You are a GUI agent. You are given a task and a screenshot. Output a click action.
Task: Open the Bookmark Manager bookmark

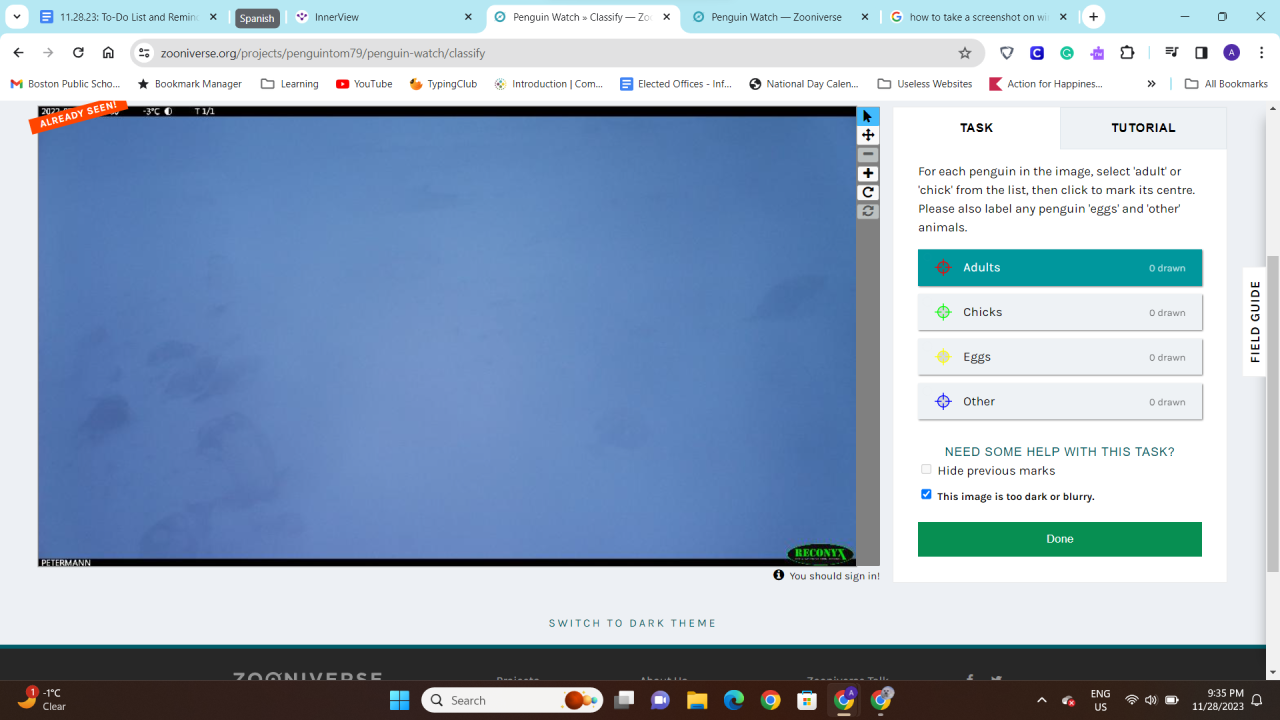pos(189,84)
